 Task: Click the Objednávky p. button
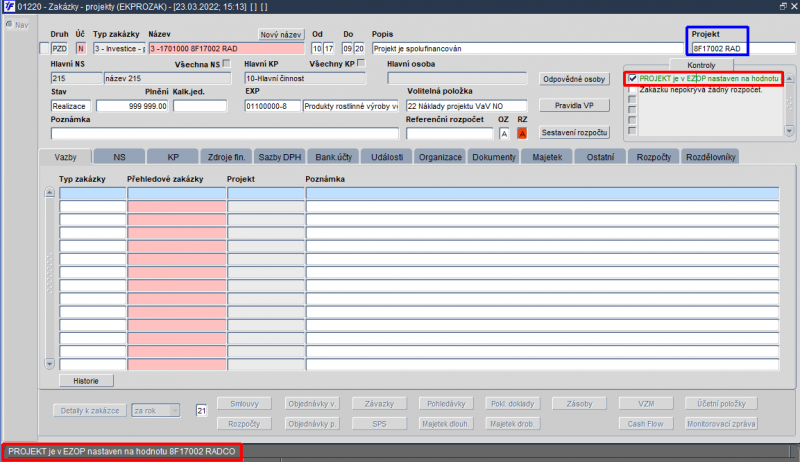[312, 424]
